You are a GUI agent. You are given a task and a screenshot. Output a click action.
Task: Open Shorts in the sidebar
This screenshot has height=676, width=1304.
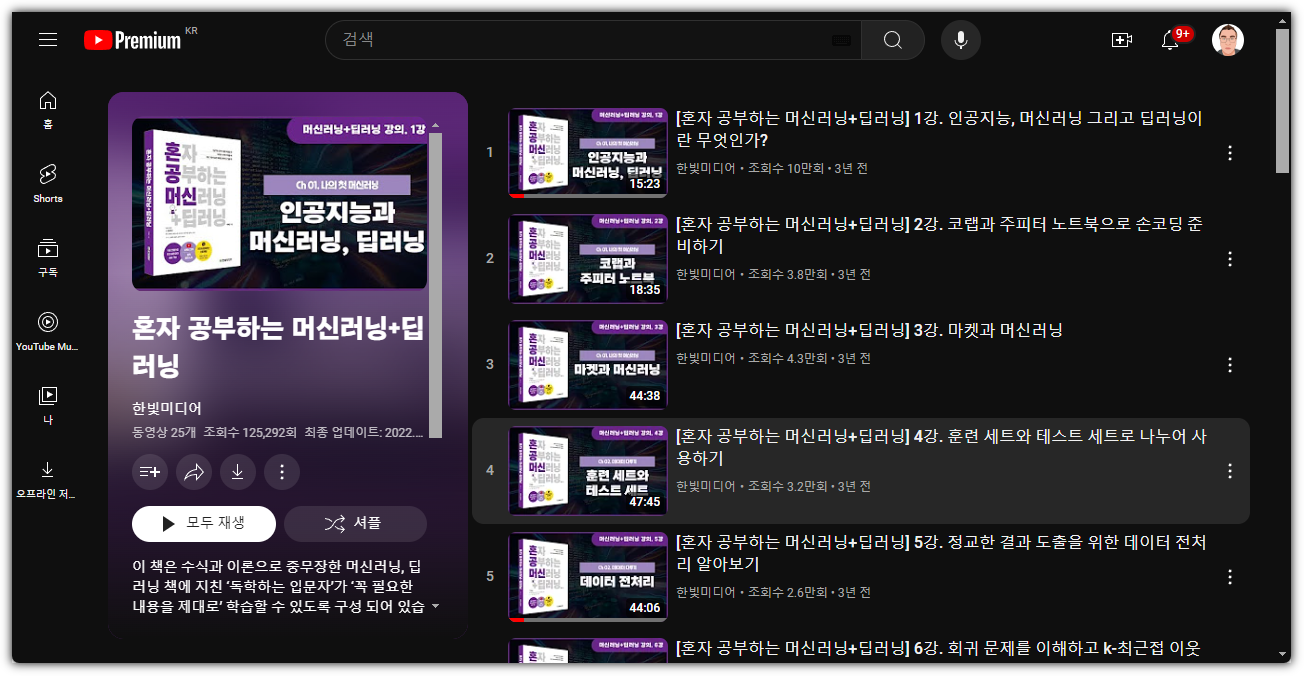(48, 183)
